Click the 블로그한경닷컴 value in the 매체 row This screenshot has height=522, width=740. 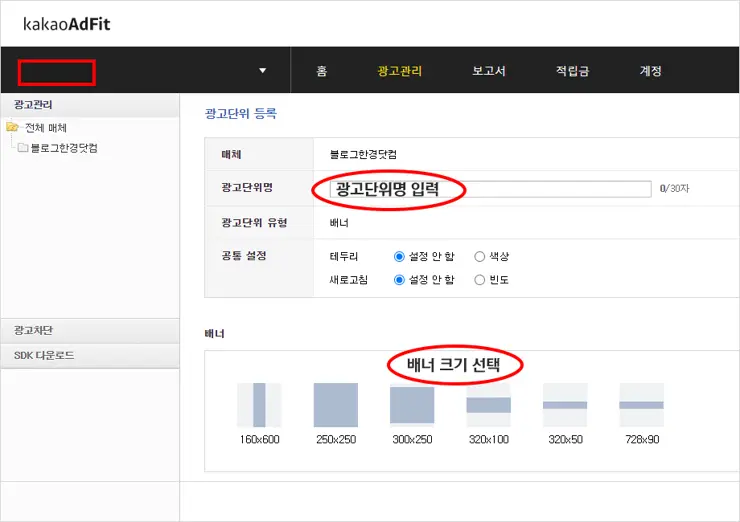pyautogui.click(x=363, y=154)
